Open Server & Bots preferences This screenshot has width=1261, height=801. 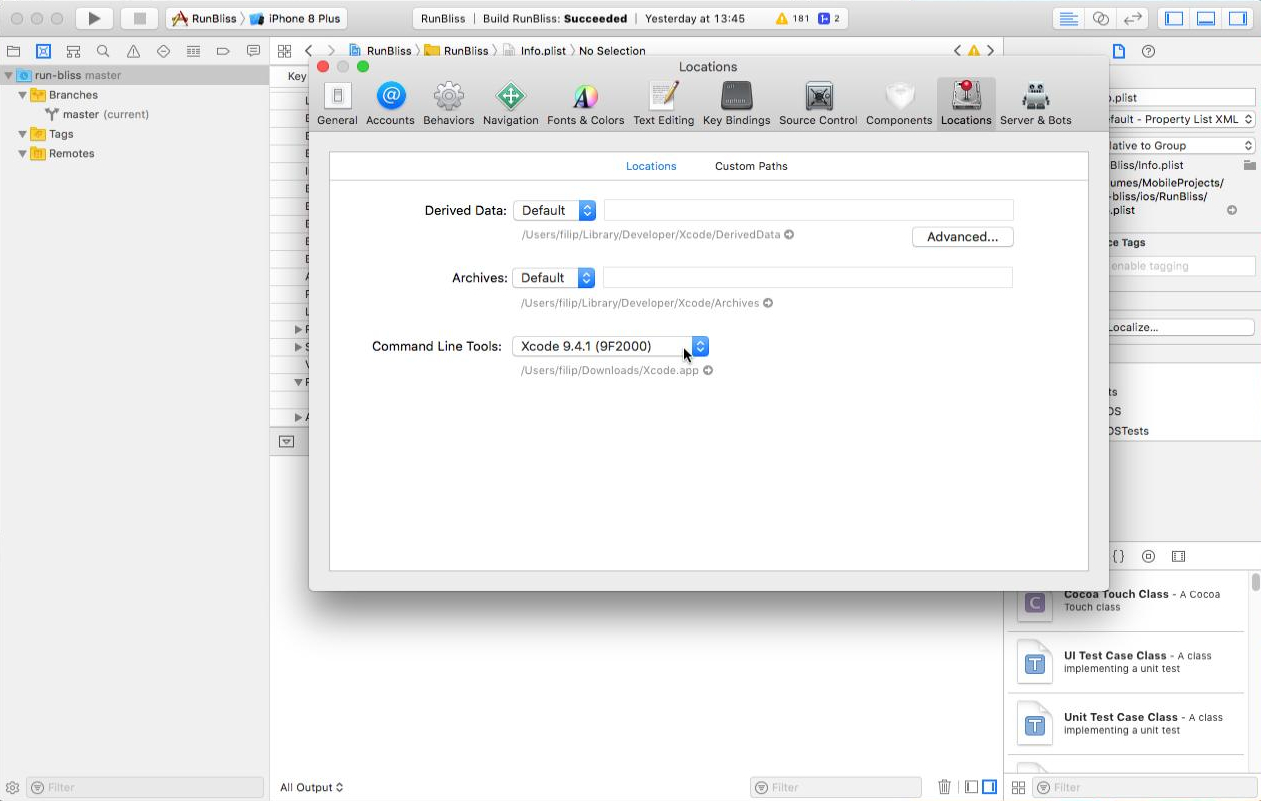coord(1035,104)
